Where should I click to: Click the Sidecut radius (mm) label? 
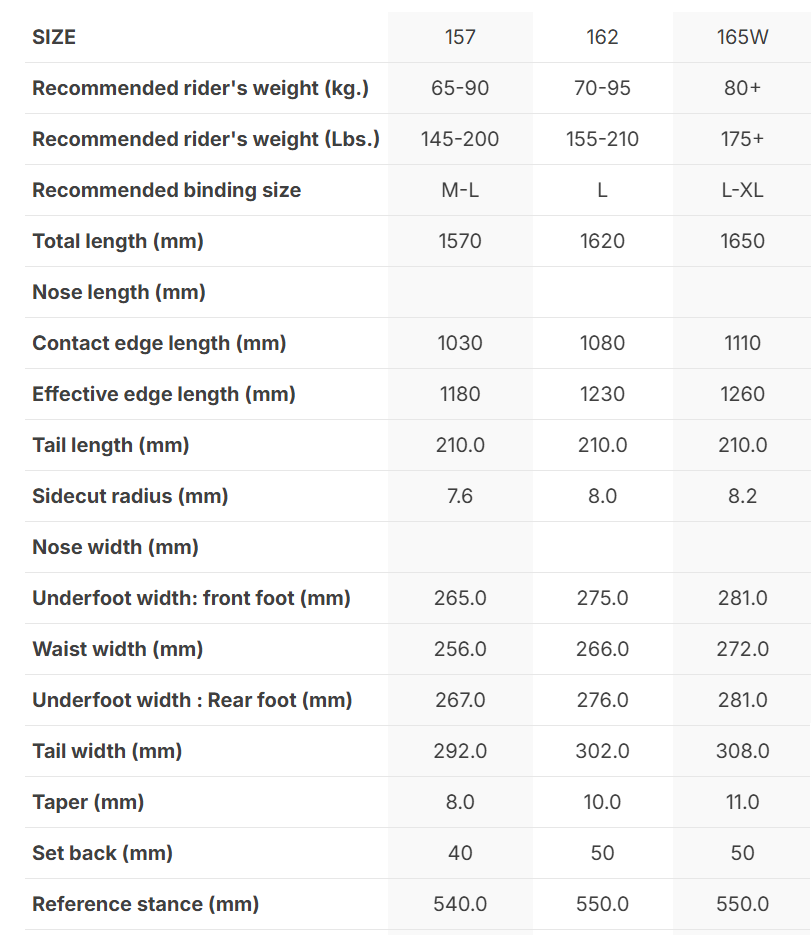(130, 496)
